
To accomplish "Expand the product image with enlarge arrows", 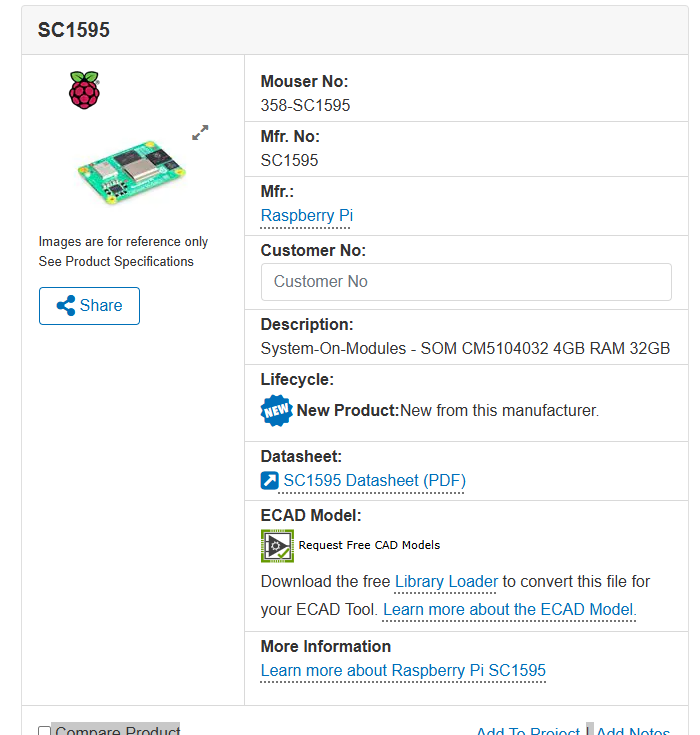I will 200,132.
